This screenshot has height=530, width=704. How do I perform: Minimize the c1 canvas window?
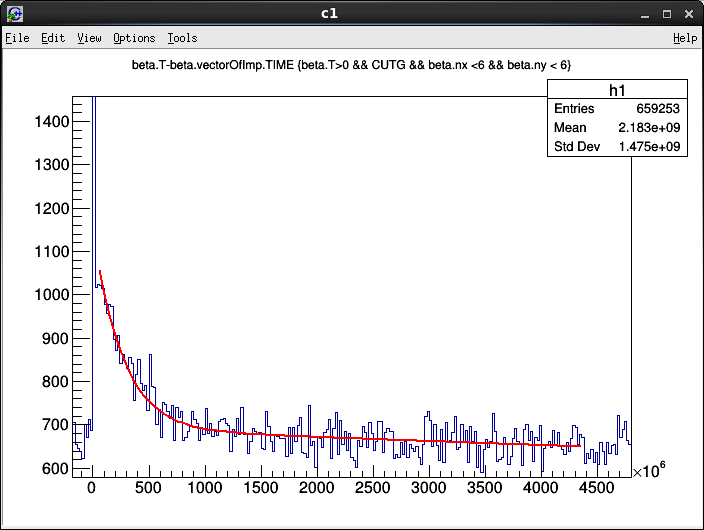point(642,14)
